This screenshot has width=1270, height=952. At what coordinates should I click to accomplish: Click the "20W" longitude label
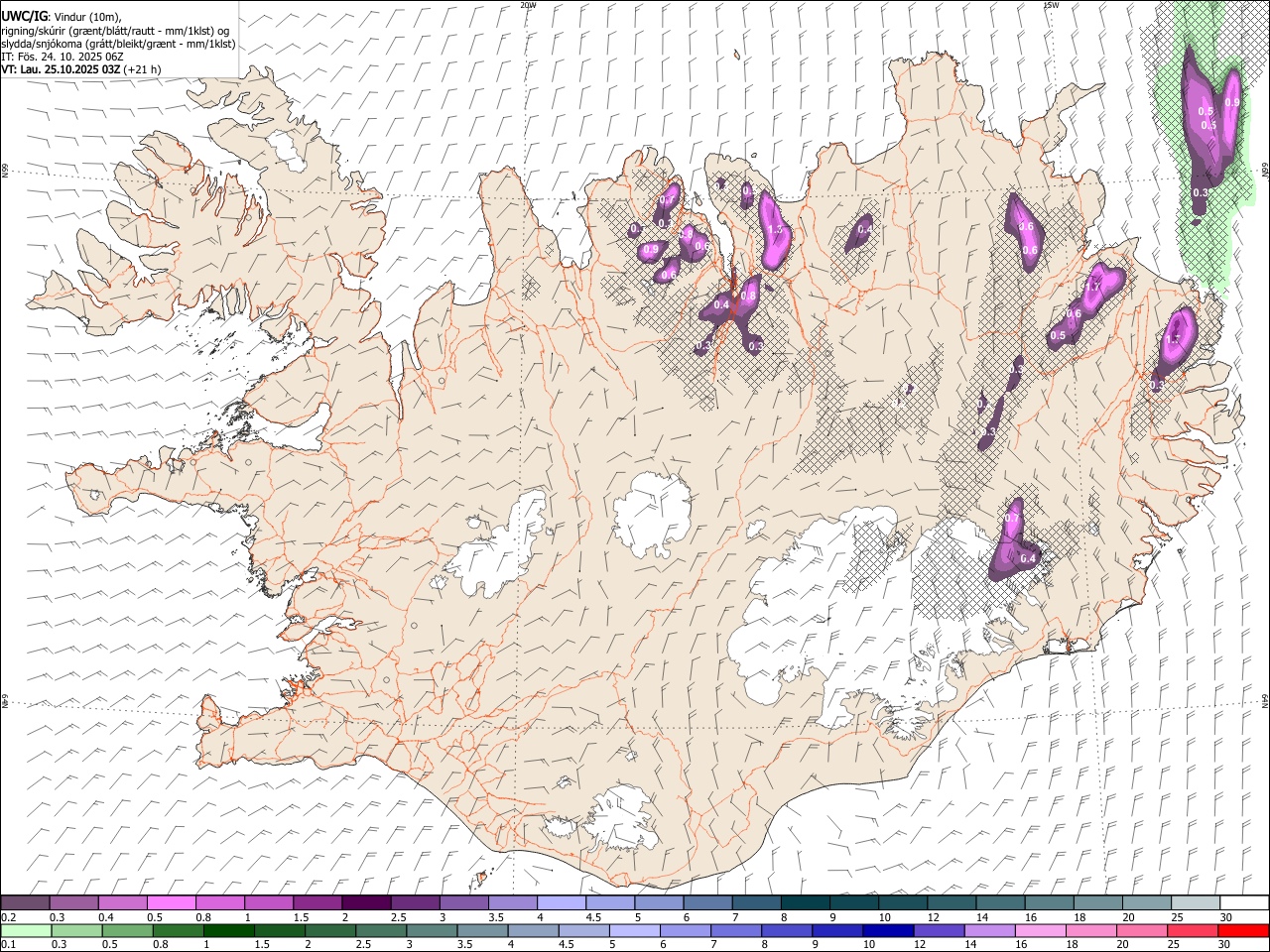point(528,5)
